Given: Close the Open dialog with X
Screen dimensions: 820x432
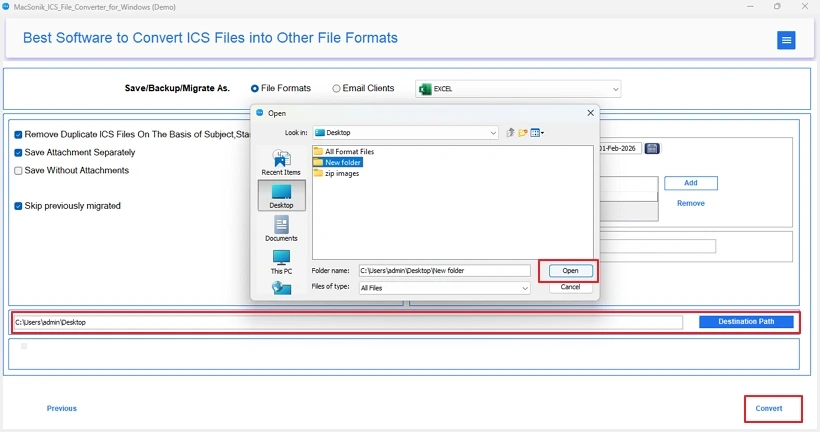Looking at the screenshot, I should click(x=590, y=113).
